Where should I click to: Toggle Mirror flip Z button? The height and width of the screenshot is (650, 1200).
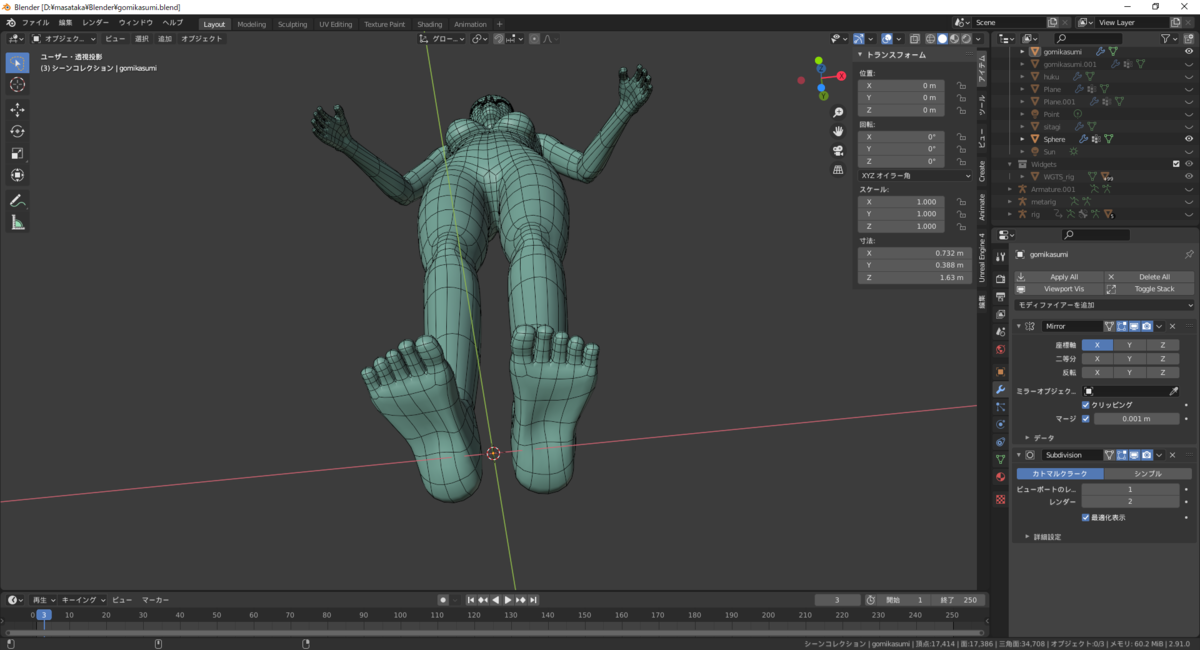pyautogui.click(x=1163, y=372)
